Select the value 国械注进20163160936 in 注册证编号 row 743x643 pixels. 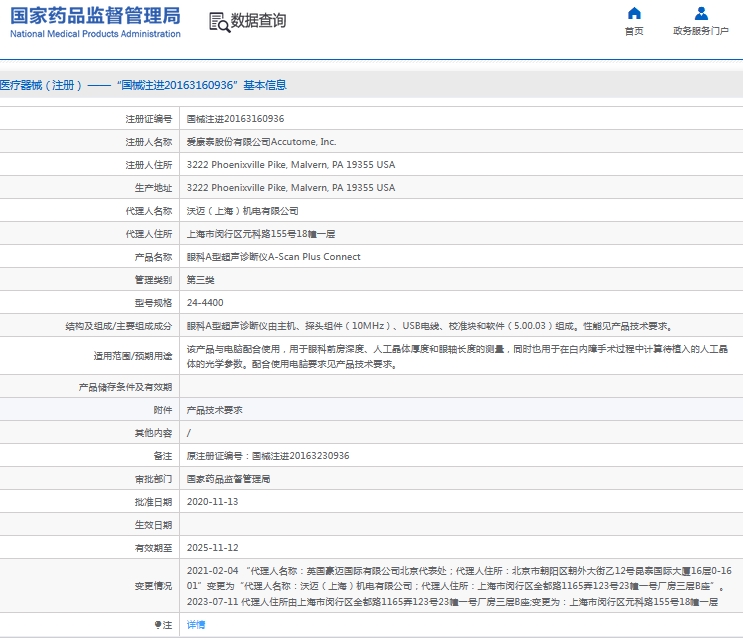click(x=236, y=118)
